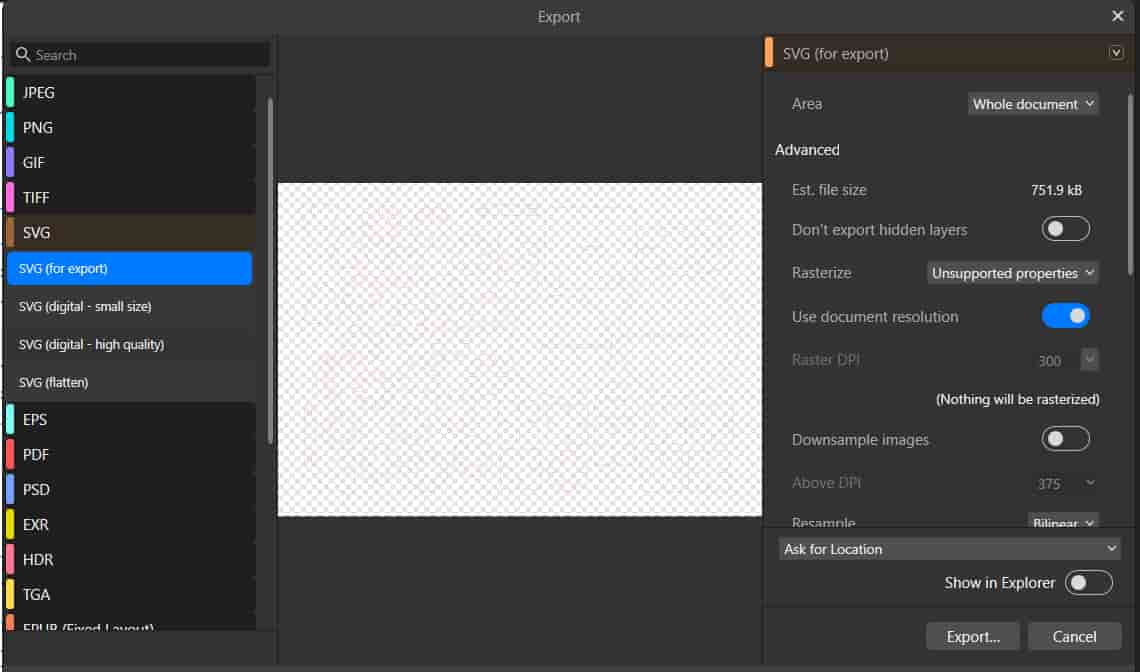Click the (Nothing will be rasterized) note

(x=1017, y=399)
